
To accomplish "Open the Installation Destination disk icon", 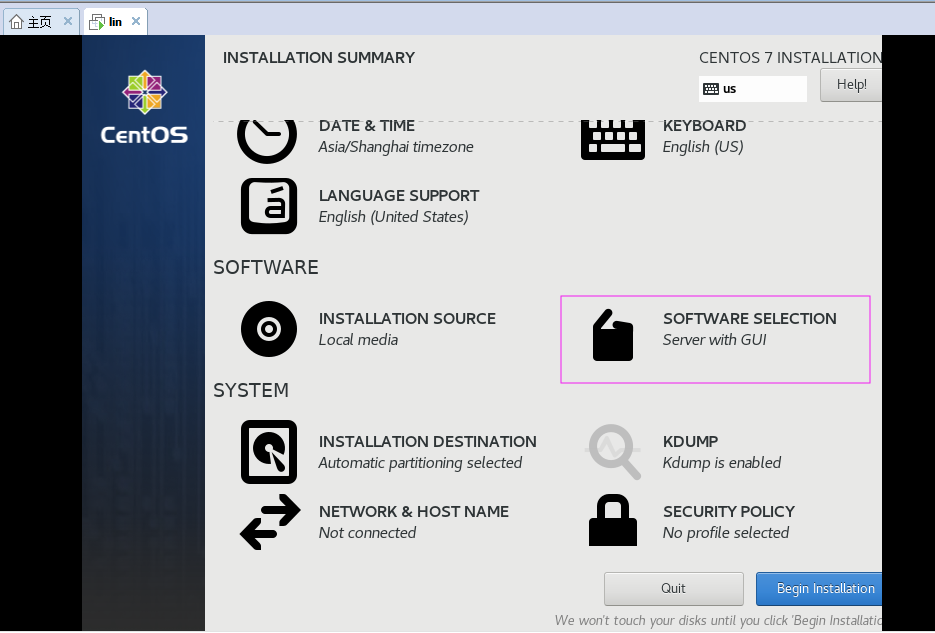I will click(269, 452).
